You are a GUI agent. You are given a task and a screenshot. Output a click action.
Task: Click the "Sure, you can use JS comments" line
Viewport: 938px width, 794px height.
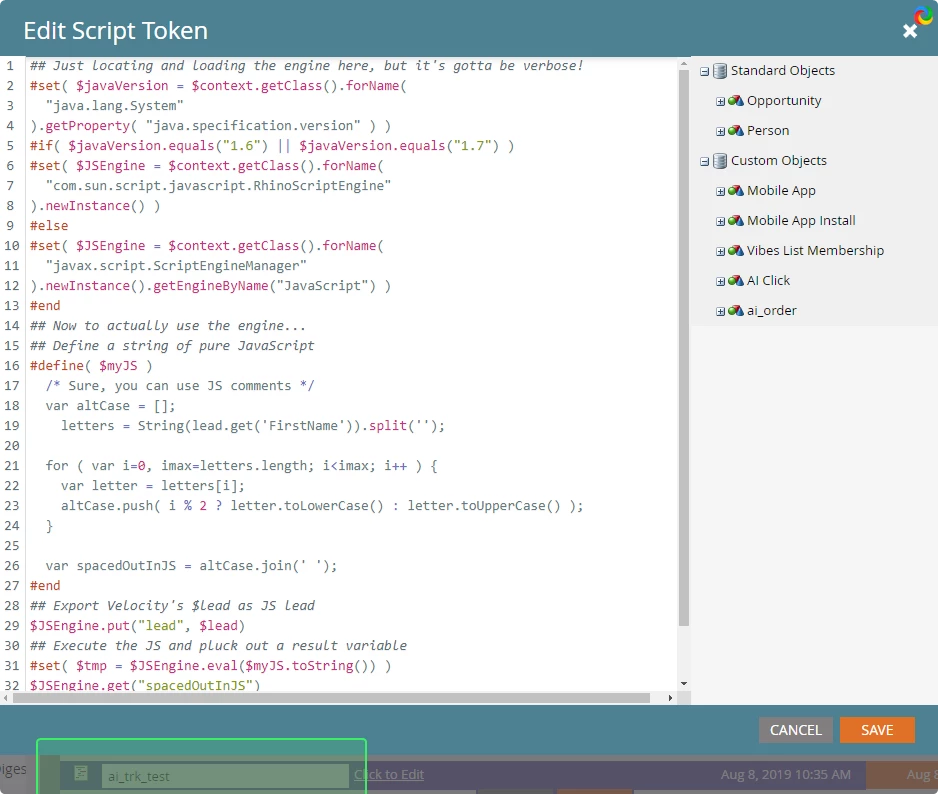[x=180, y=386]
